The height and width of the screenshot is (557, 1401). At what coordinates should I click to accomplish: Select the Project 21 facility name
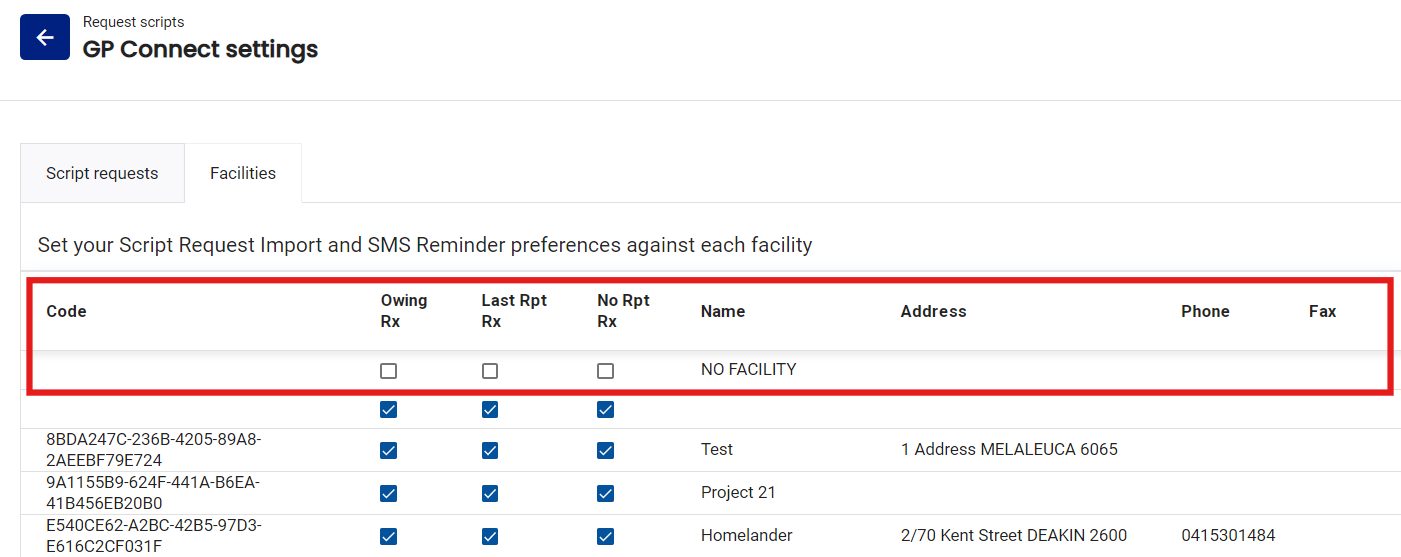pyautogui.click(x=738, y=492)
